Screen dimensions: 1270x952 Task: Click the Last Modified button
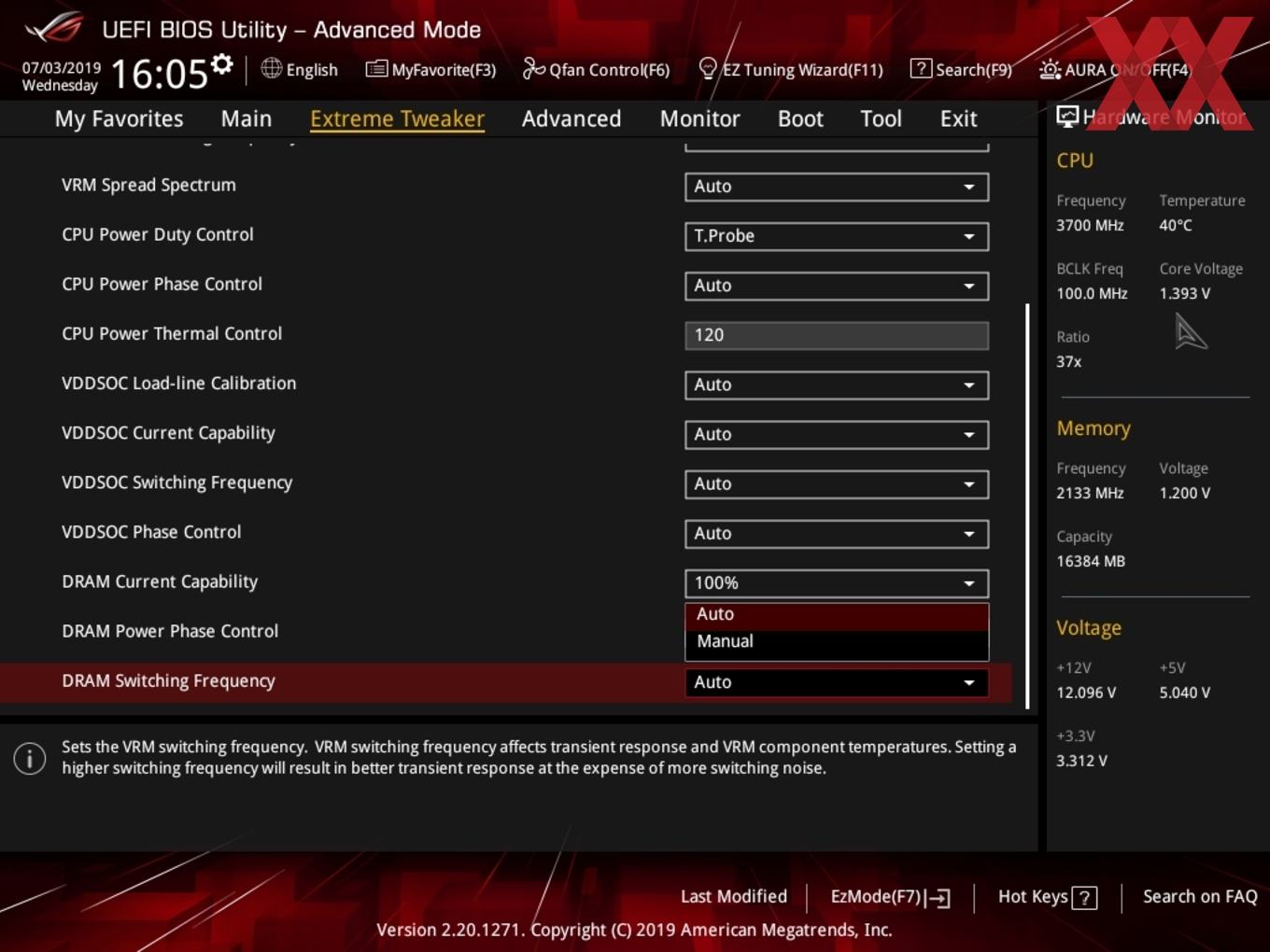pos(734,897)
